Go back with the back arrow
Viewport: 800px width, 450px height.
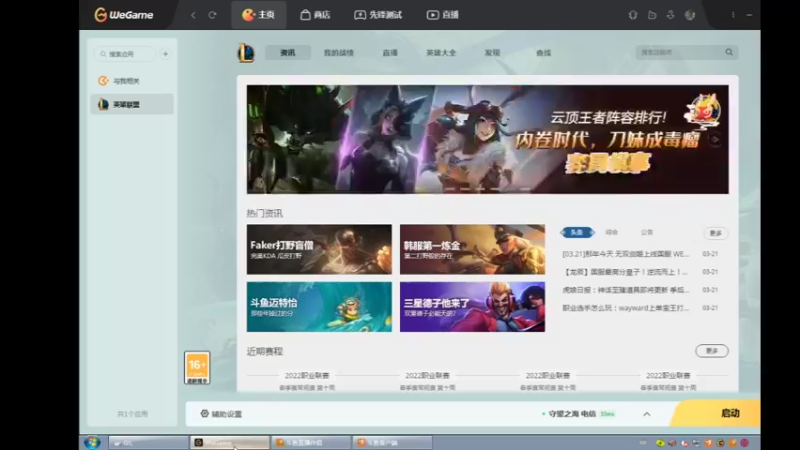click(x=193, y=15)
